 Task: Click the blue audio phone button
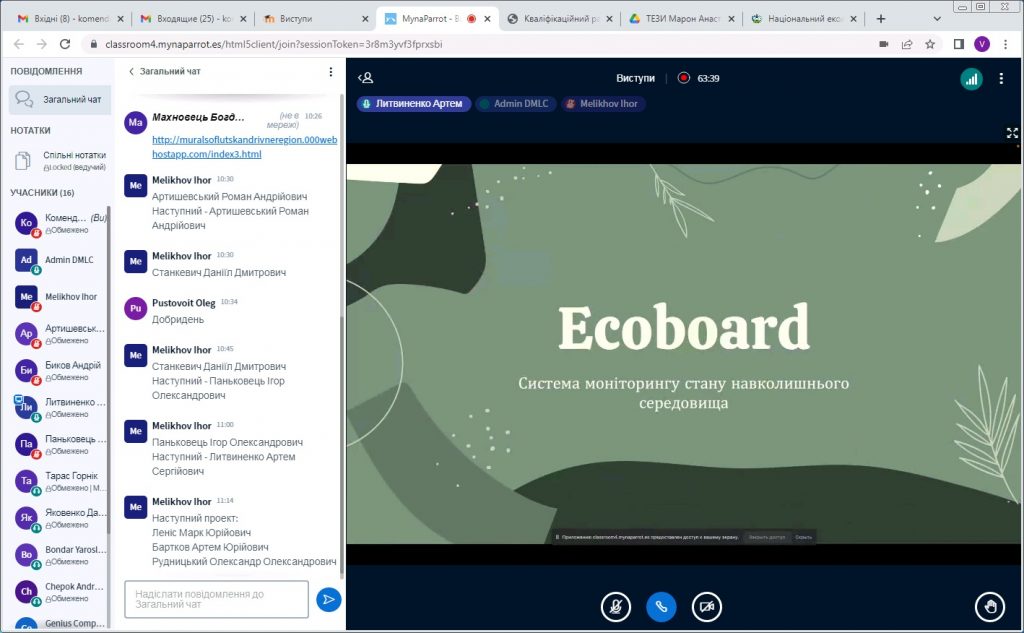coord(661,606)
